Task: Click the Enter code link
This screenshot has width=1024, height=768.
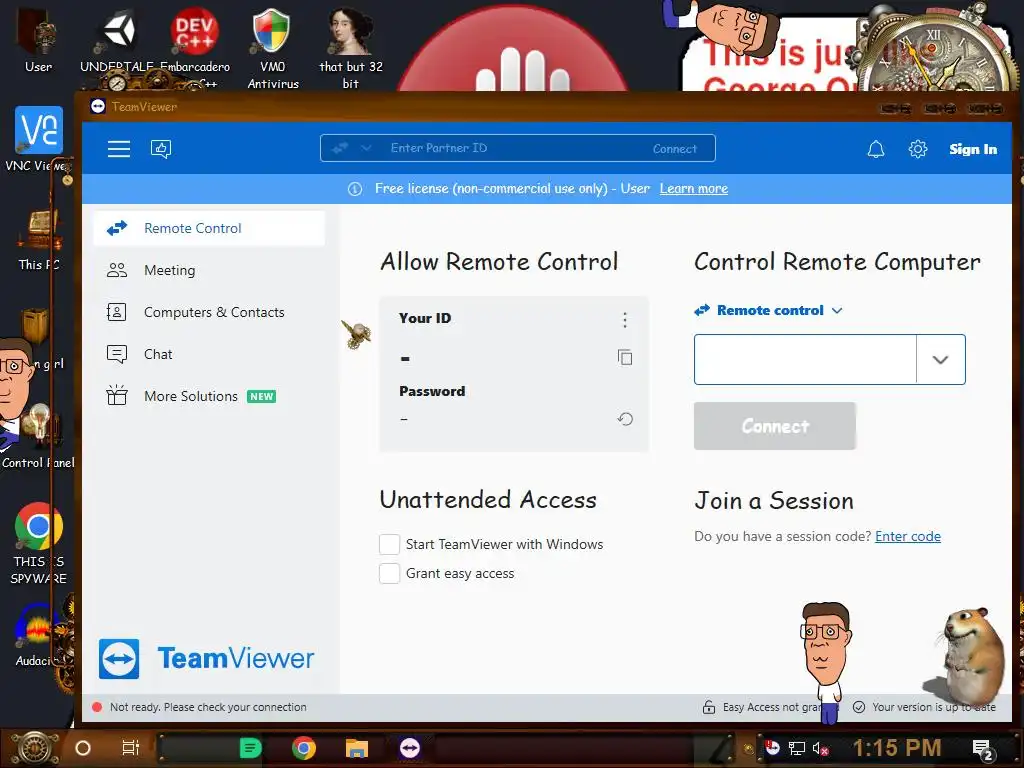Action: coord(908,536)
